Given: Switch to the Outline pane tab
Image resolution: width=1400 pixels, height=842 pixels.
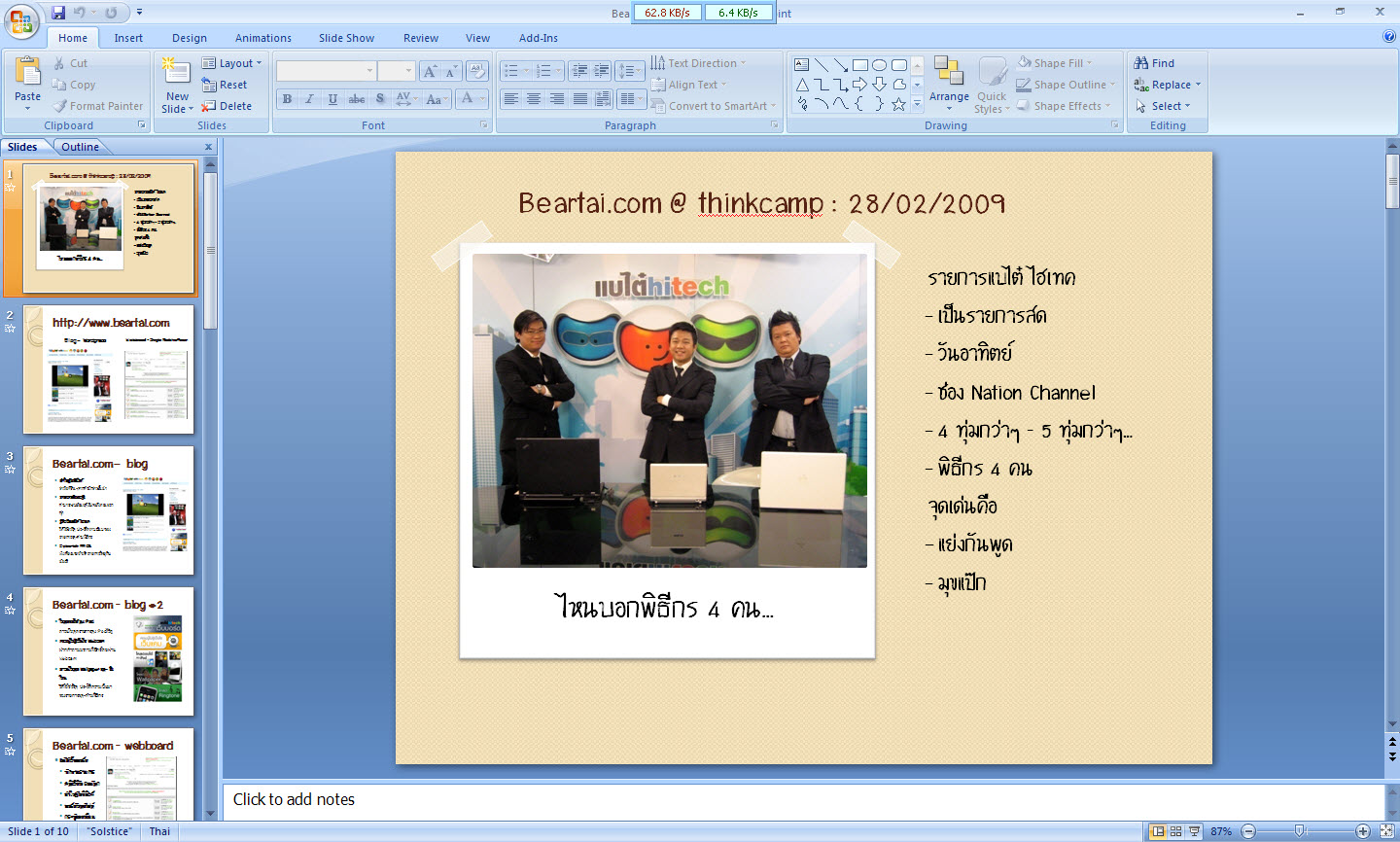Looking at the screenshot, I should coord(80,147).
